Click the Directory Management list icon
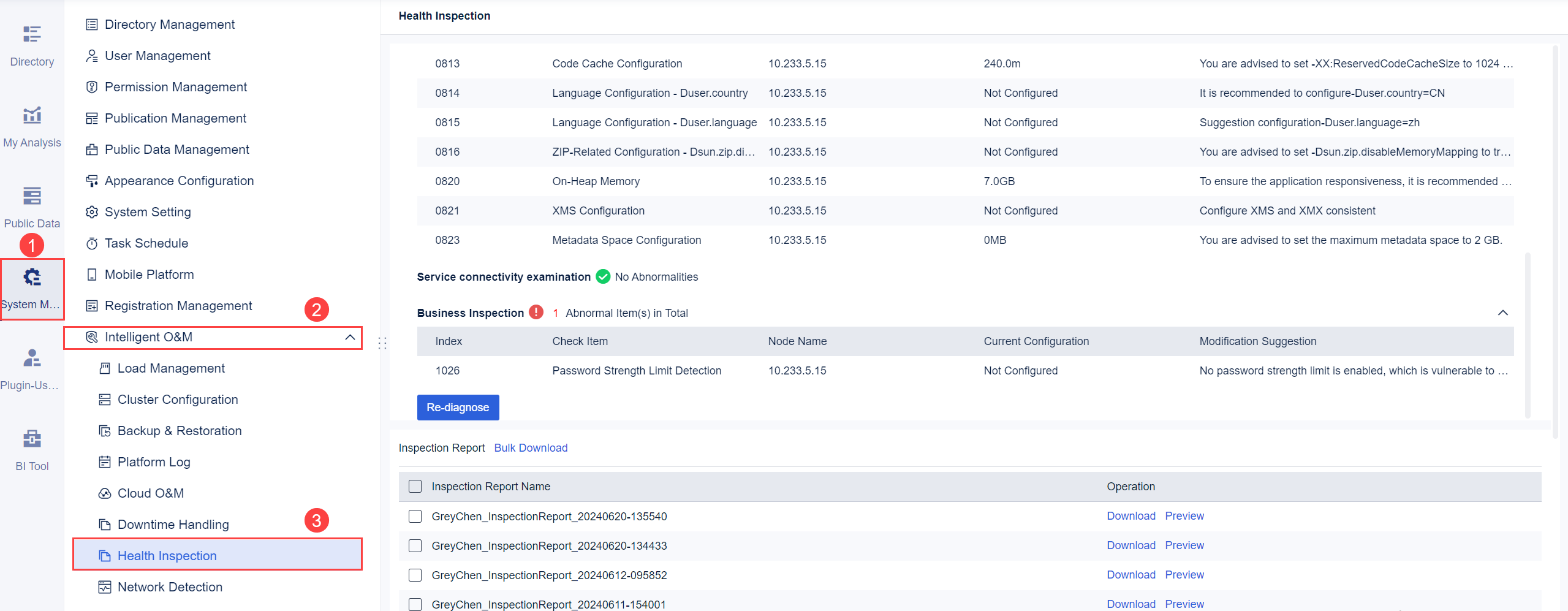Screen dimensions: 1568x611 coord(92,25)
